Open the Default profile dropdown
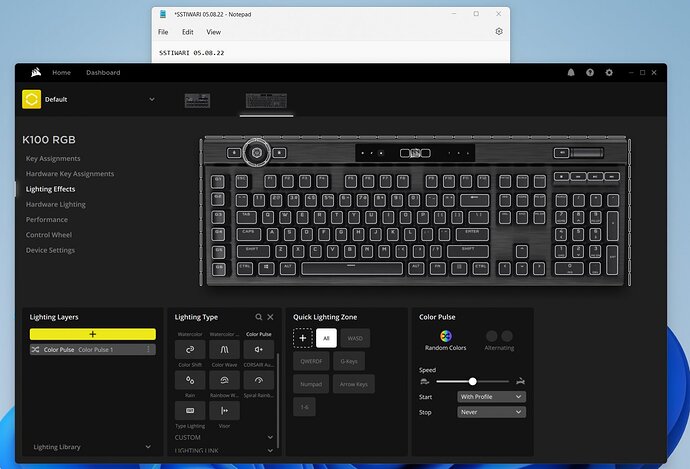This screenshot has height=469, width=690. pos(152,99)
